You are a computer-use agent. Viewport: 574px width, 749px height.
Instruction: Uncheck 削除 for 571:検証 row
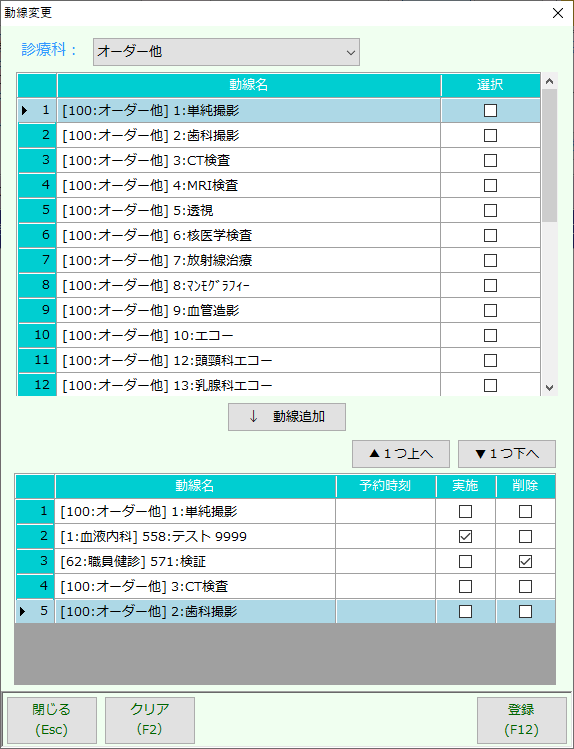(x=525, y=561)
